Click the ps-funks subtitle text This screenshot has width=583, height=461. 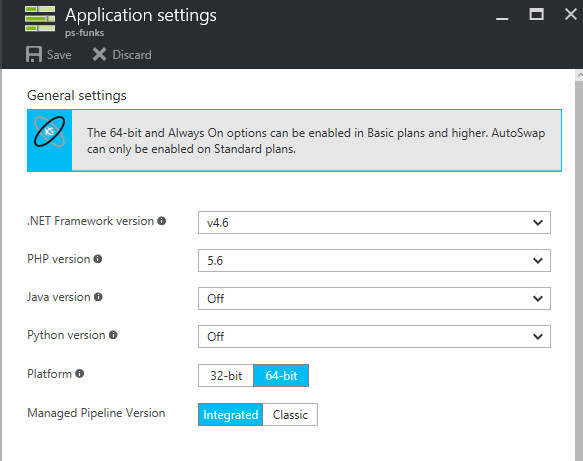(84, 33)
